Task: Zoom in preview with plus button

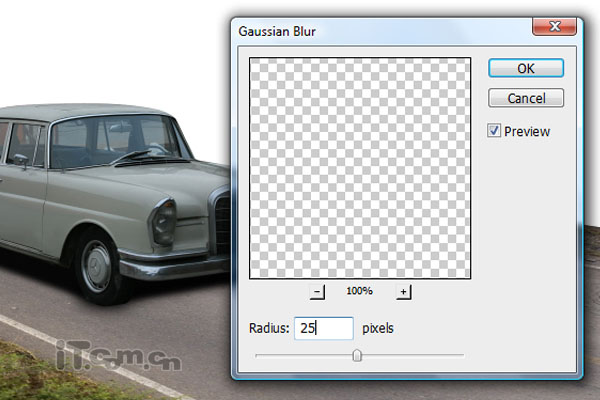Action: click(x=404, y=291)
